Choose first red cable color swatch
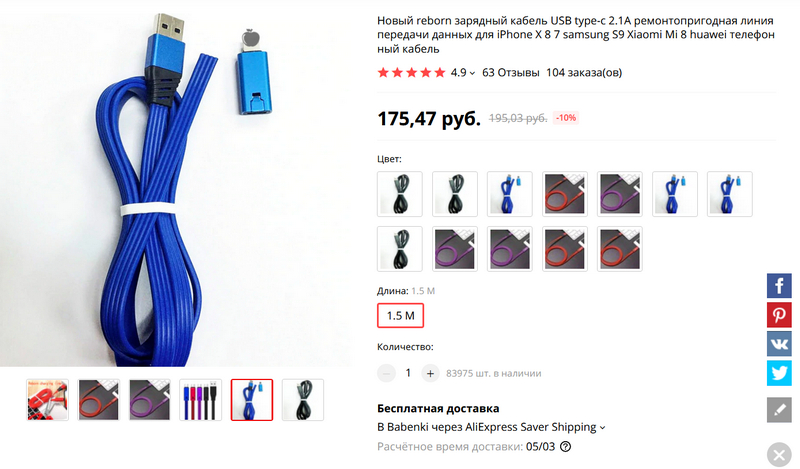 [x=565, y=194]
